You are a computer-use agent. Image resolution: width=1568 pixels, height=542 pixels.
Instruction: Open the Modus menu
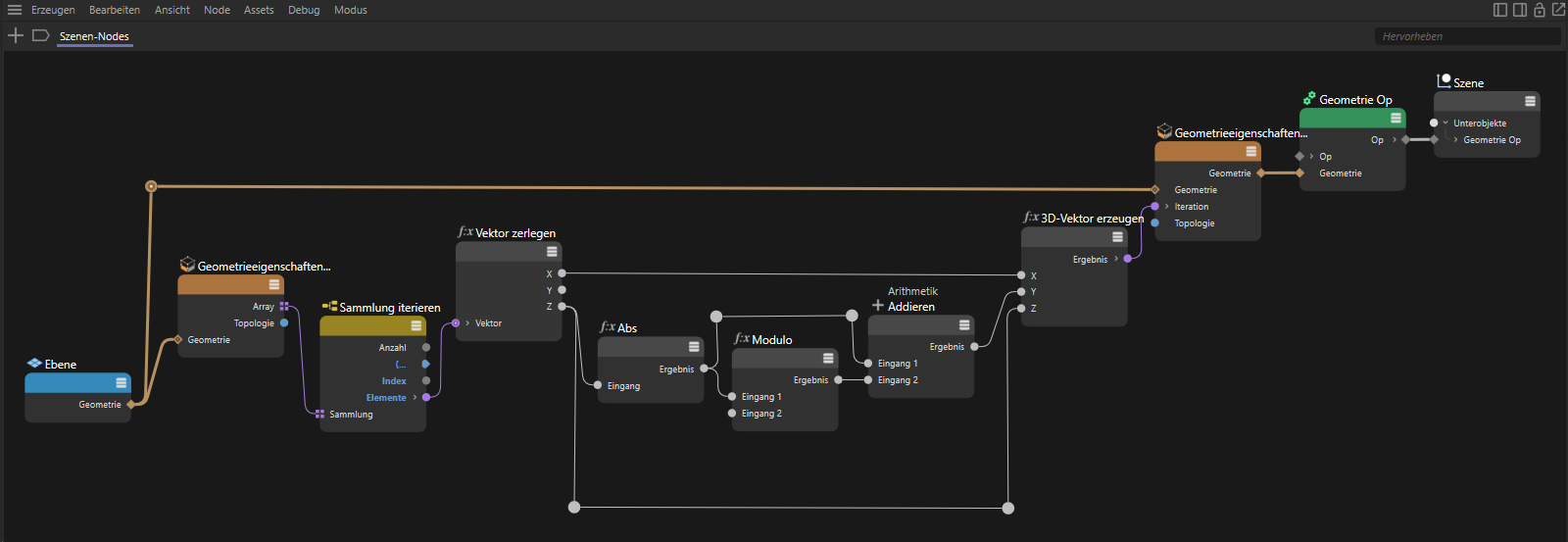point(351,10)
